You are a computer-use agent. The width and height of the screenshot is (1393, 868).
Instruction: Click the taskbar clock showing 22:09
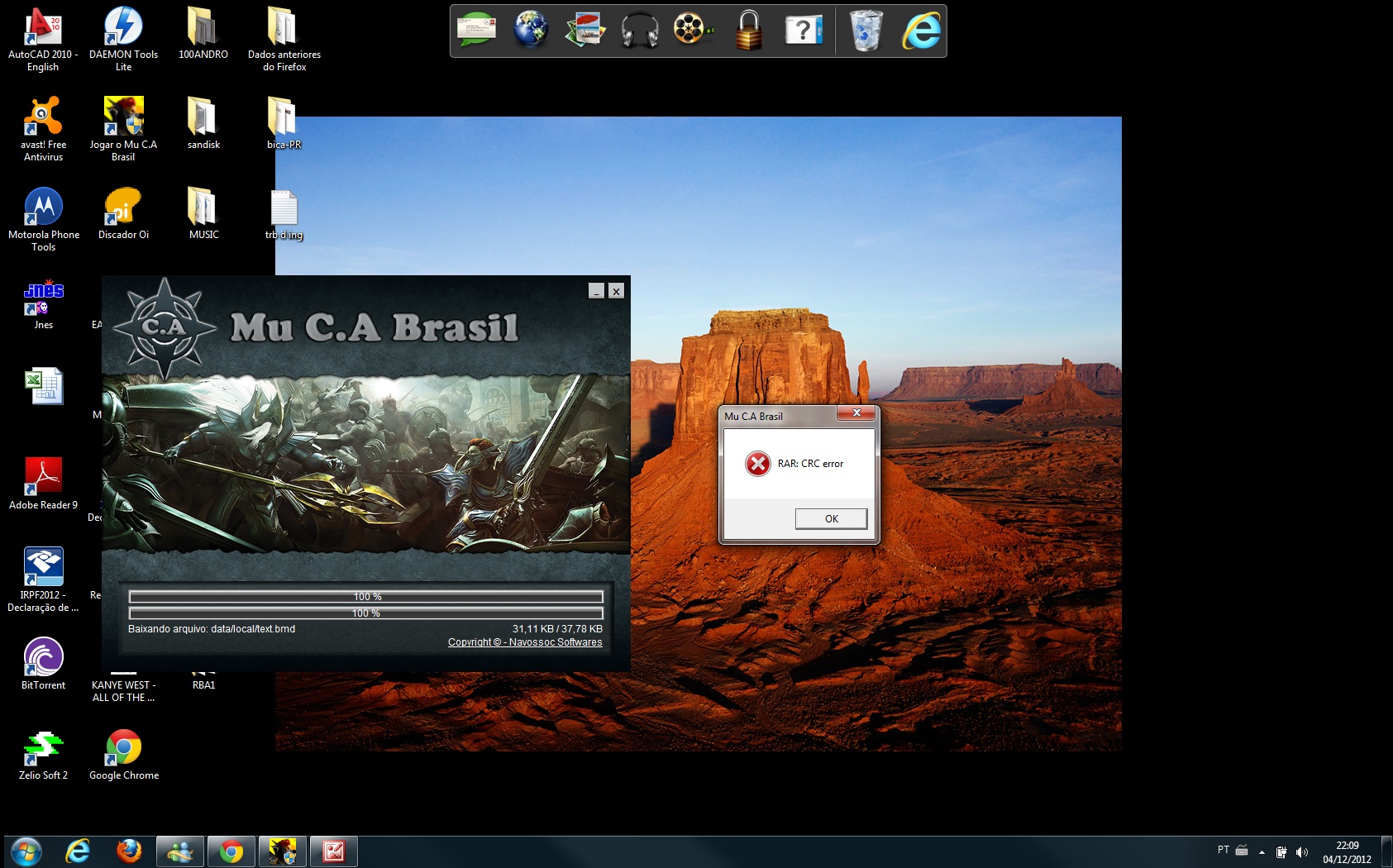coord(1347,851)
